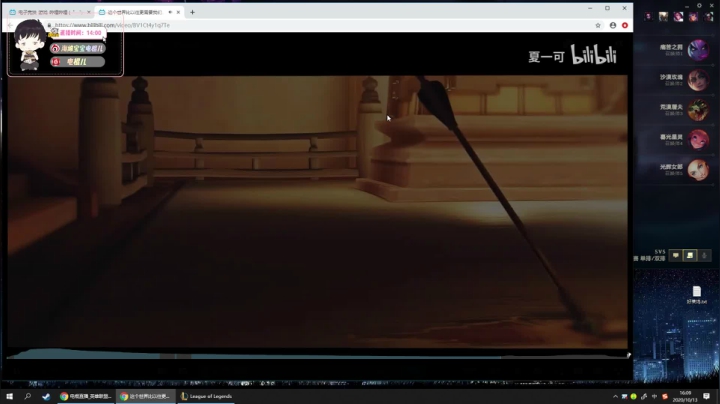Click the highlighted notes button in League client
720x404 pixels.
690,256
